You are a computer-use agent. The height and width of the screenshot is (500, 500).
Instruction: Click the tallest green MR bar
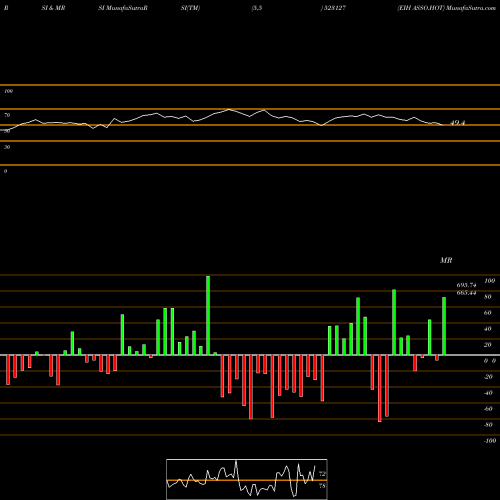[208, 315]
